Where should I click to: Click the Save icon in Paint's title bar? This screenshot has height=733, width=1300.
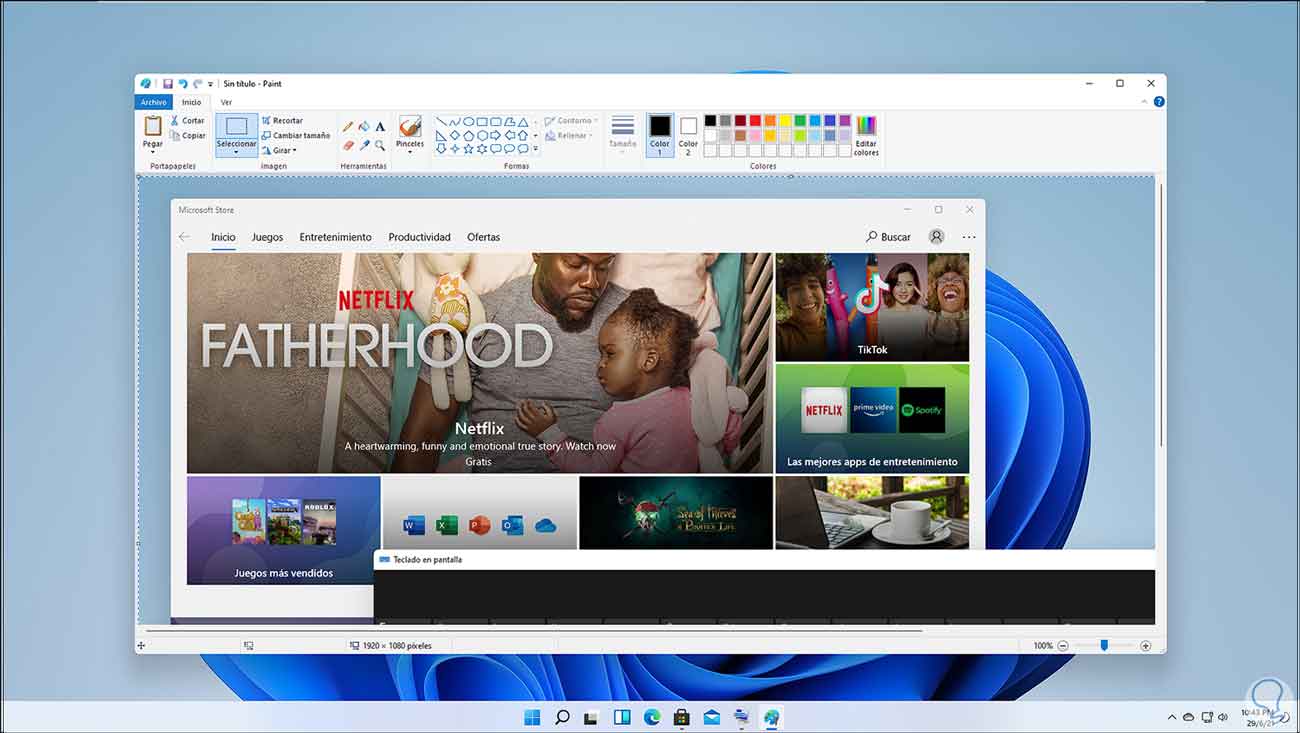point(168,84)
